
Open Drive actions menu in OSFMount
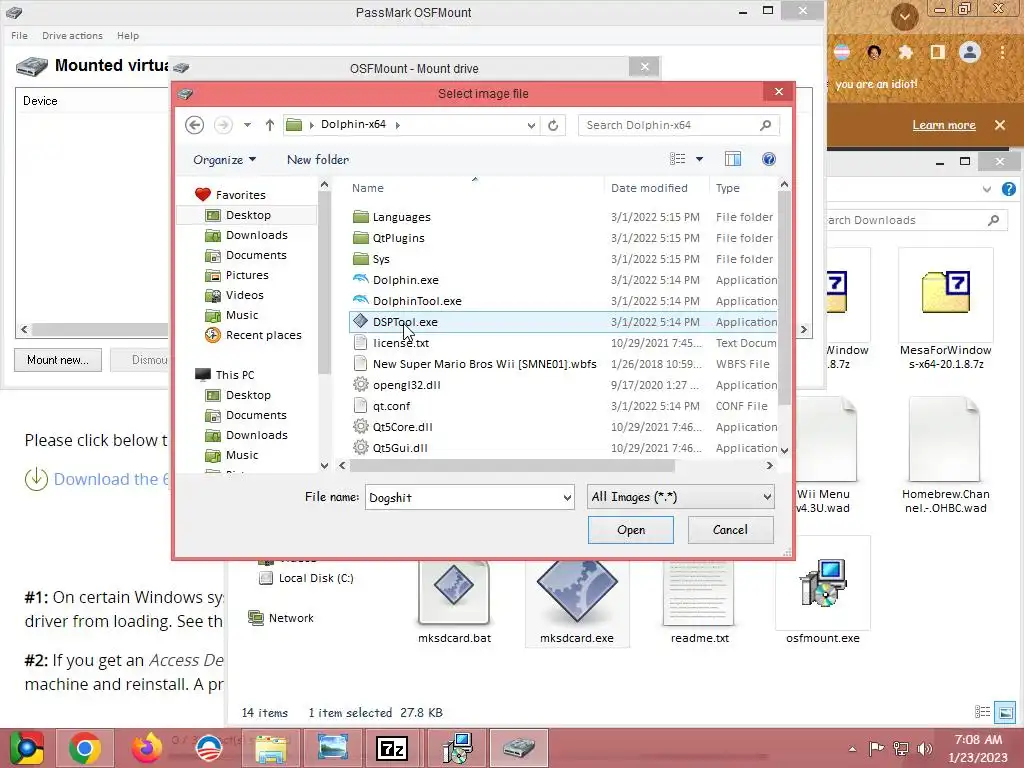point(72,36)
